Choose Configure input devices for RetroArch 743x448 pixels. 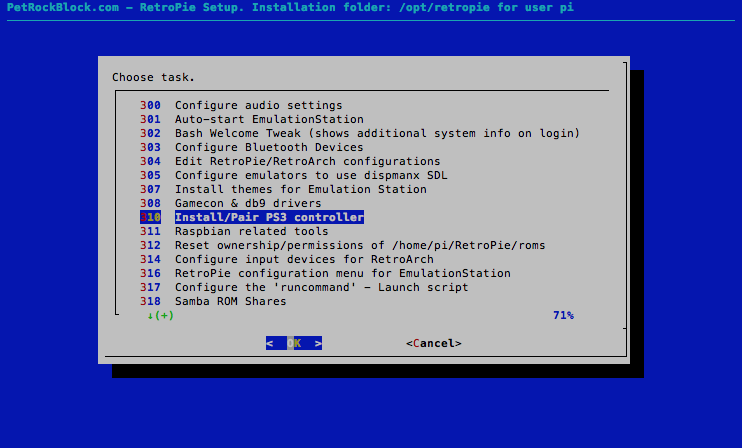[x=304, y=259]
